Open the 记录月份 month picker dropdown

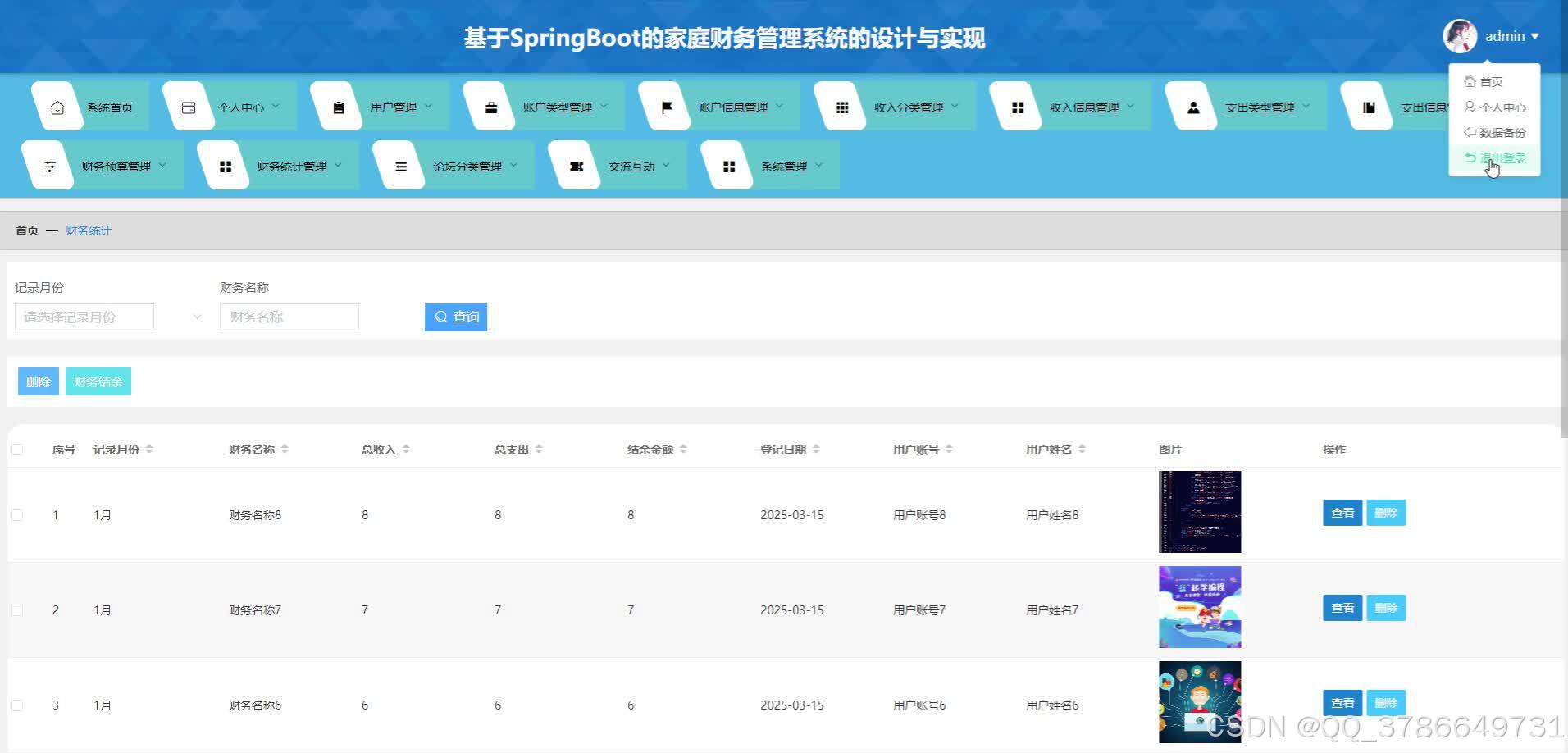[x=84, y=317]
